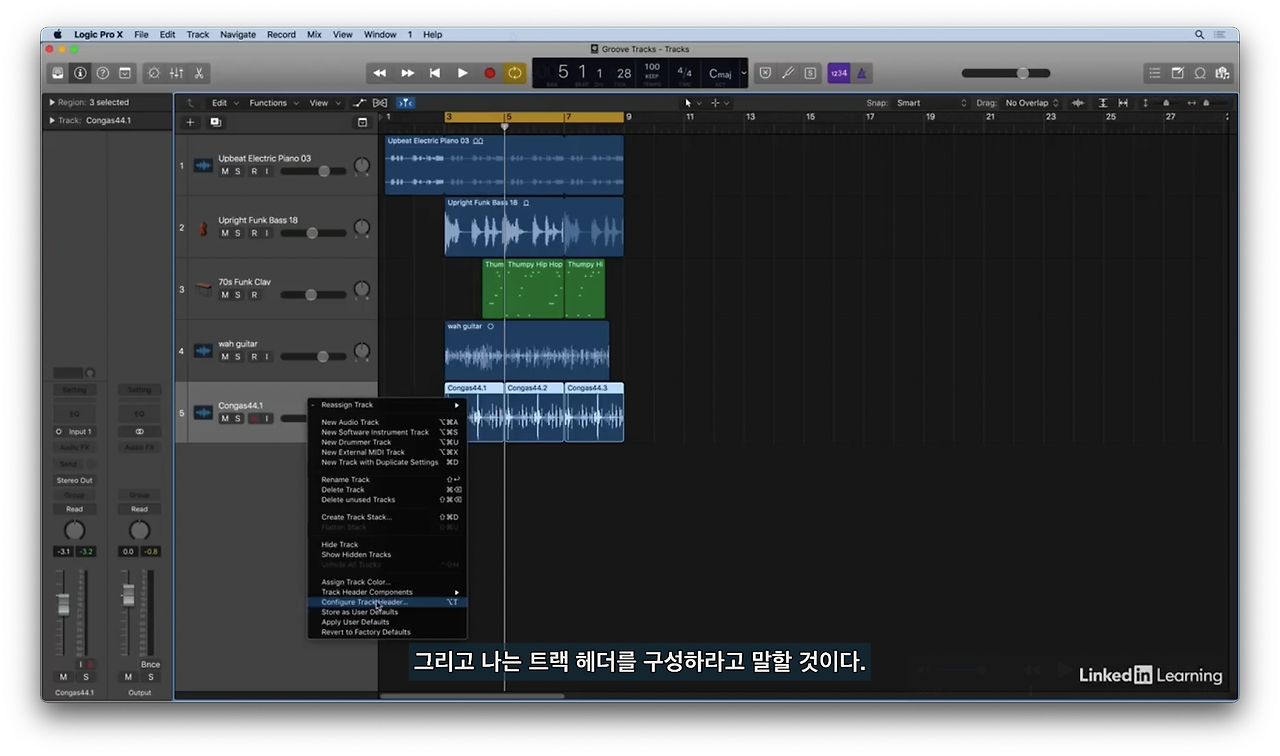The width and height of the screenshot is (1280, 756).
Task: Click the Toolbar button in control bar
Action: (125, 73)
